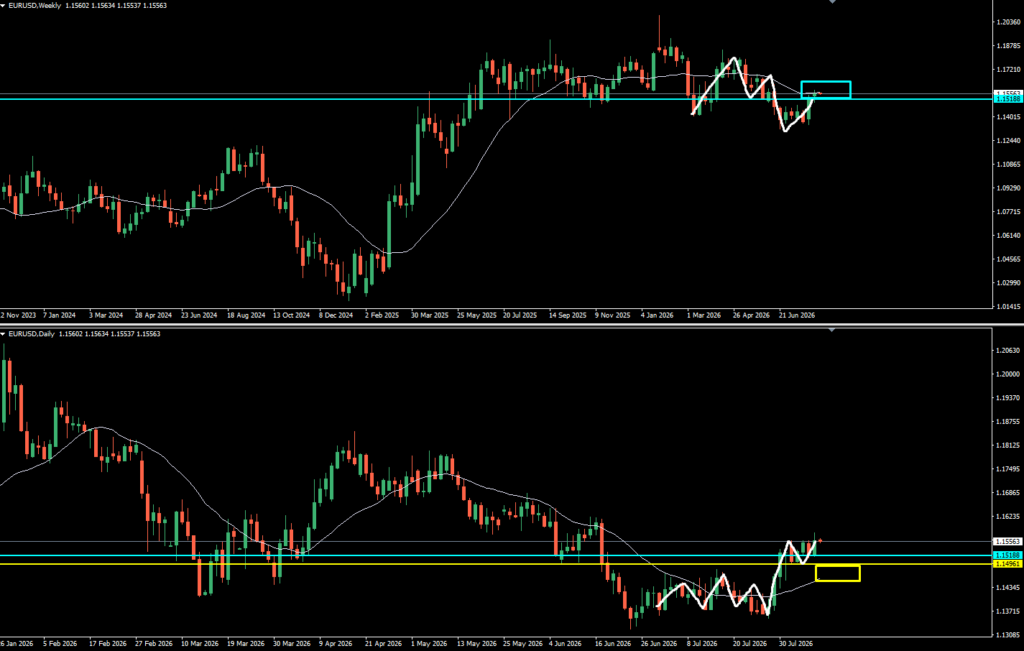1024x651 pixels.
Task: Select the cyan 1.15188 price tag on Daily chart
Action: [x=1008, y=555]
